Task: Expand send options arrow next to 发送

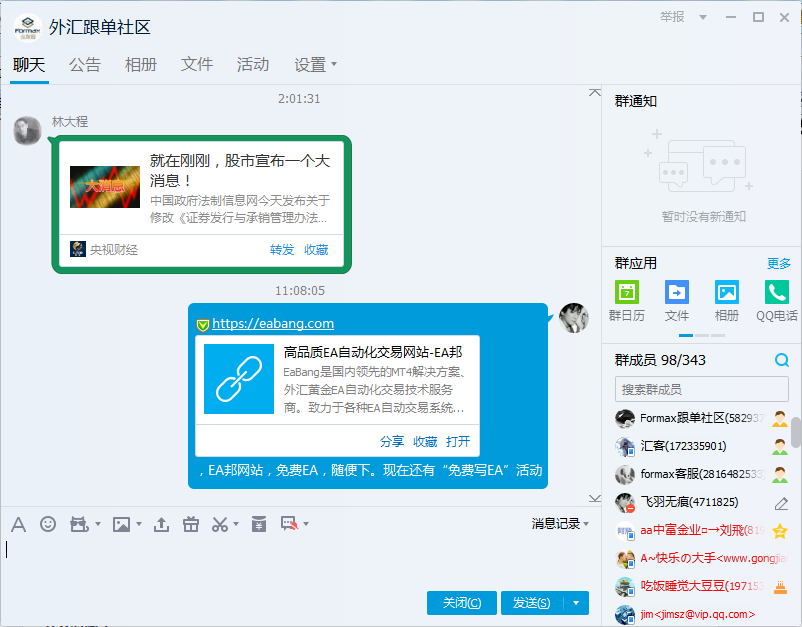Action: pyautogui.click(x=576, y=603)
